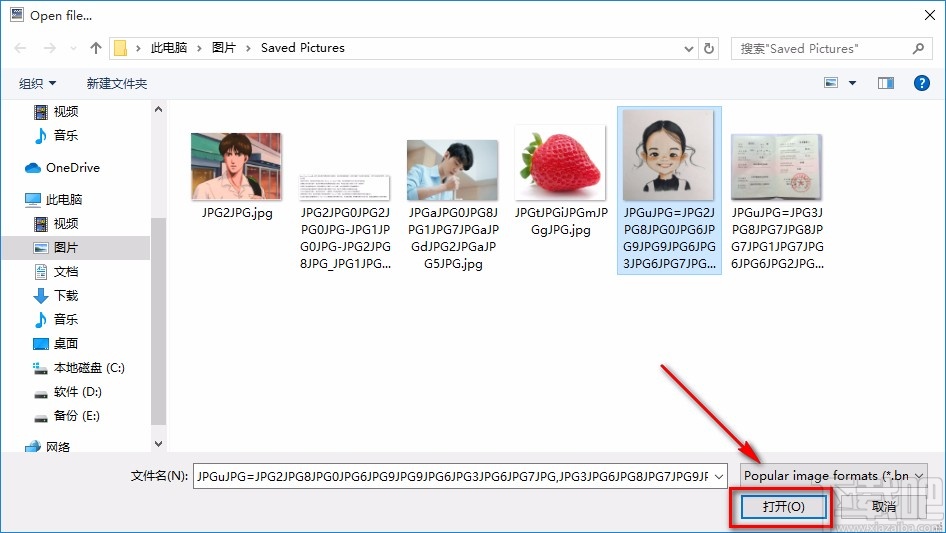The width and height of the screenshot is (946, 533).
Task: Click the file name ending GdJPG2JPGaJPG5JPG.jpg
Action: 453,238
